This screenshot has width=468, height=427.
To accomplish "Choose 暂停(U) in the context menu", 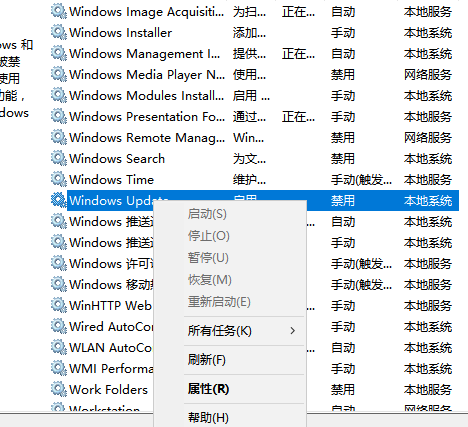I will [208, 258].
